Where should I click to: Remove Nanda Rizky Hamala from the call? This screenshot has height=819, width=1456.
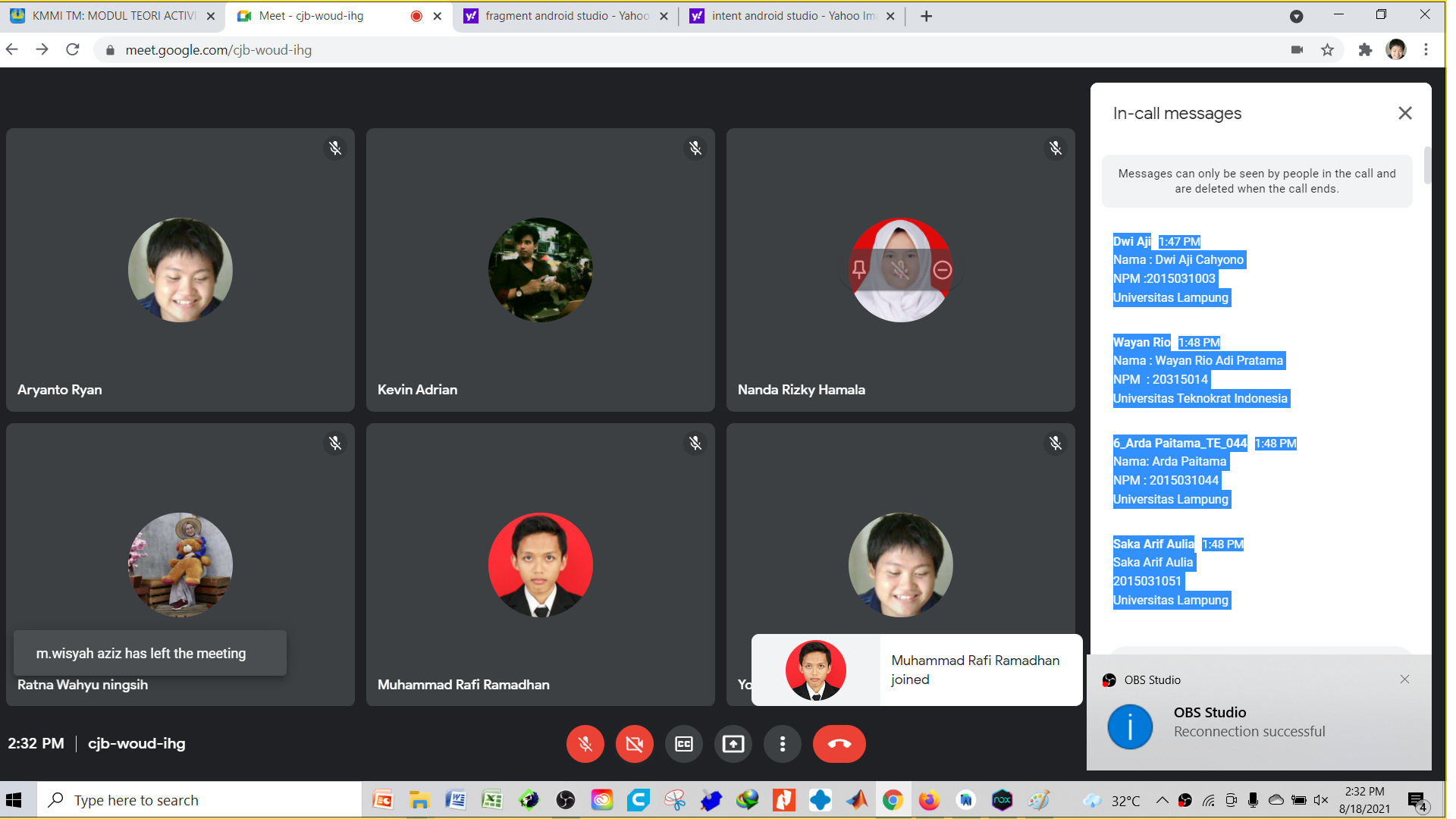point(942,269)
